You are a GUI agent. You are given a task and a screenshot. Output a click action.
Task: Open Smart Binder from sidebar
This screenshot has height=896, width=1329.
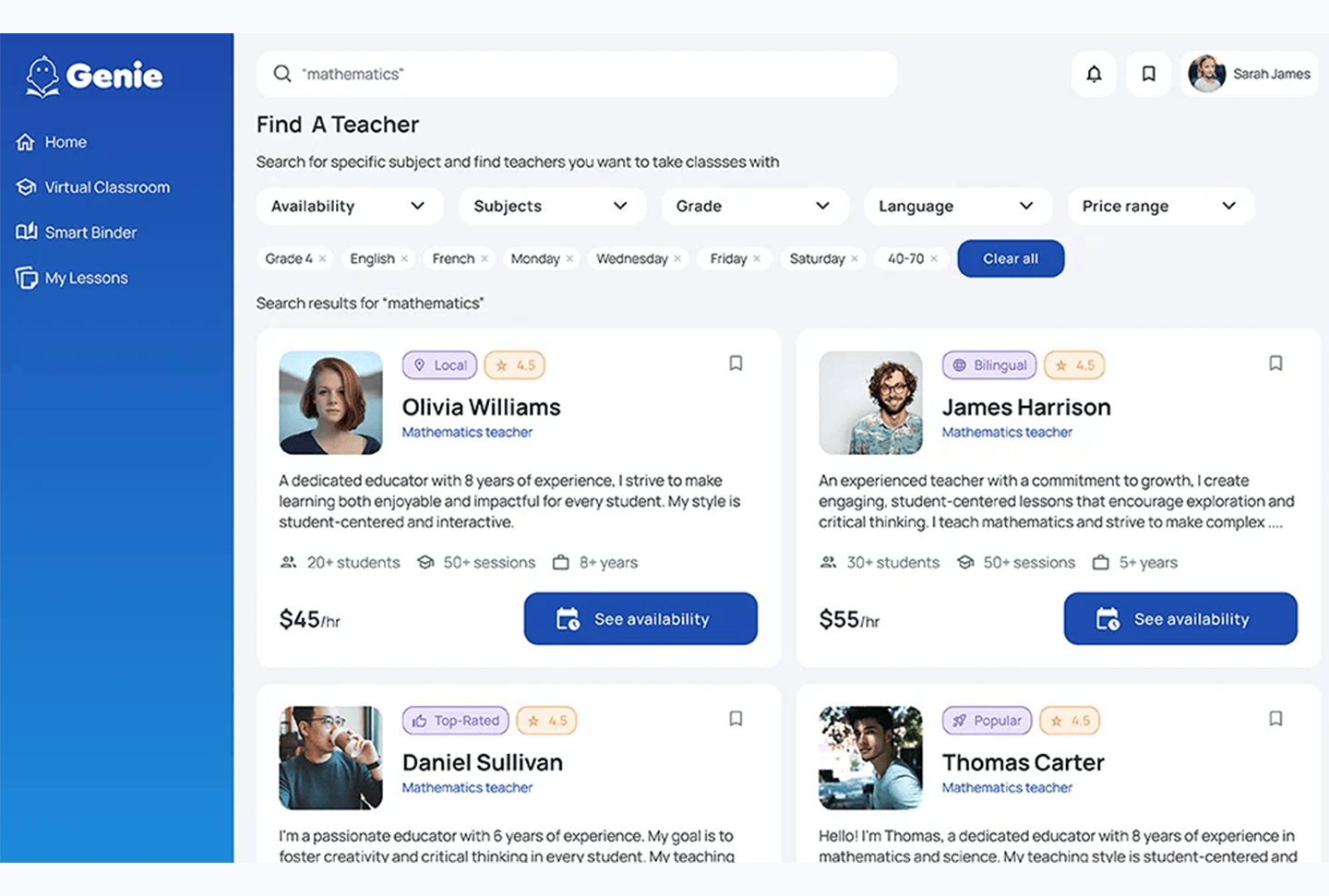pos(90,233)
